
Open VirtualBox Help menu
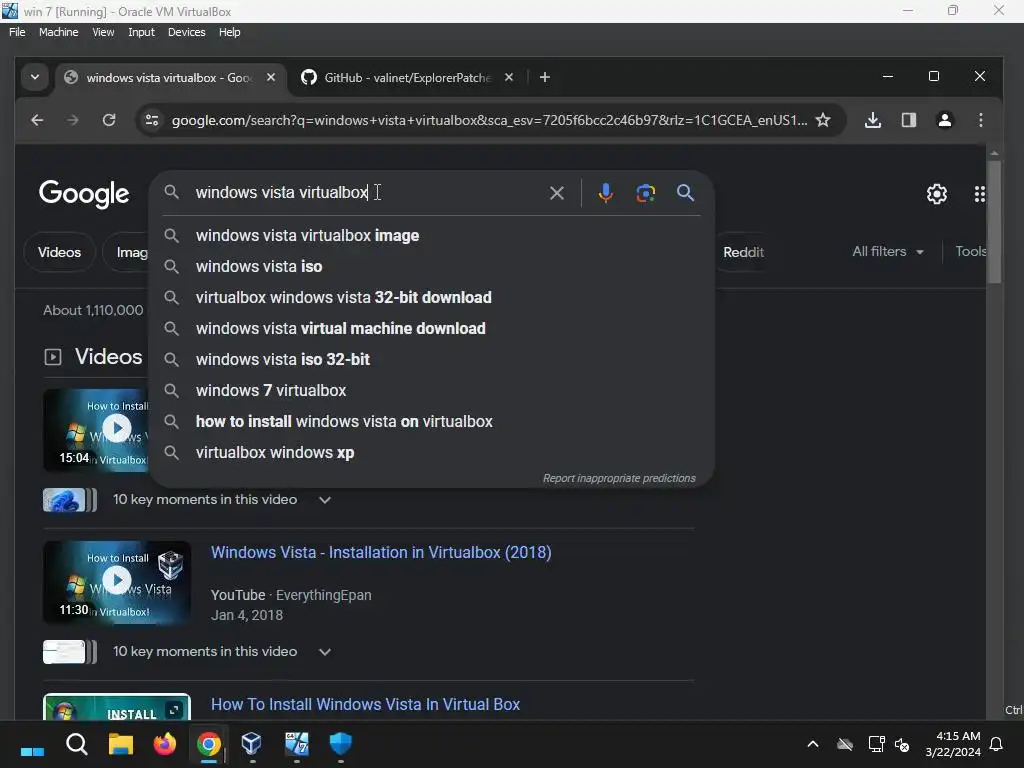coord(229,32)
